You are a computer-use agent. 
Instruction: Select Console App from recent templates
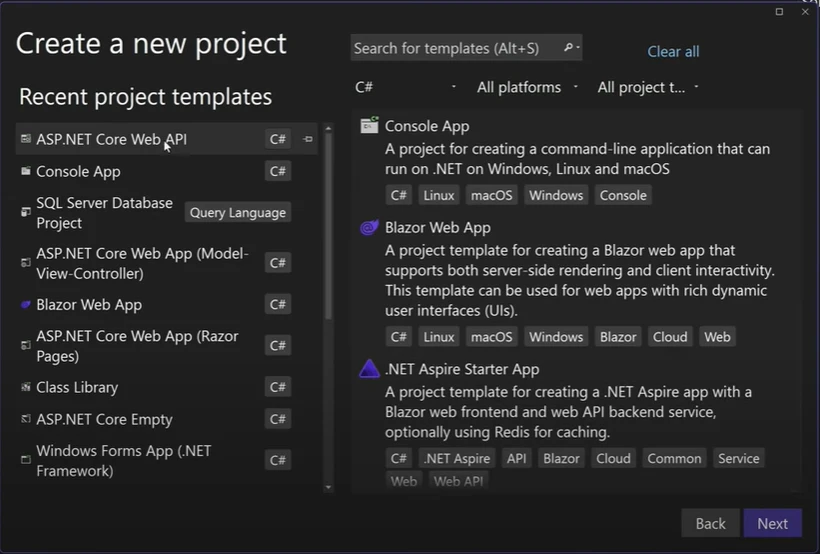[166, 171]
